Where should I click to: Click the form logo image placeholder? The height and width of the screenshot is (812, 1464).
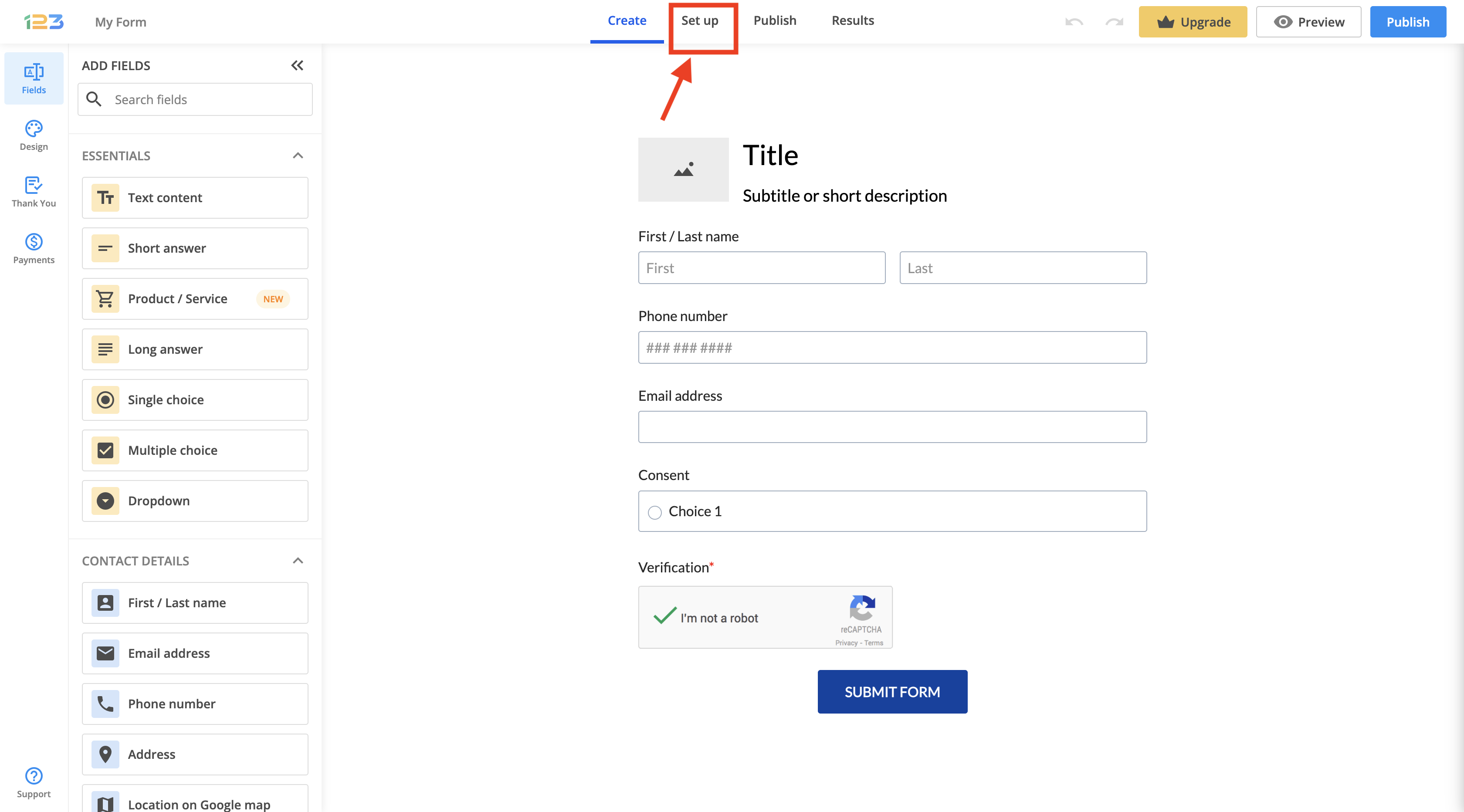pyautogui.click(x=683, y=169)
